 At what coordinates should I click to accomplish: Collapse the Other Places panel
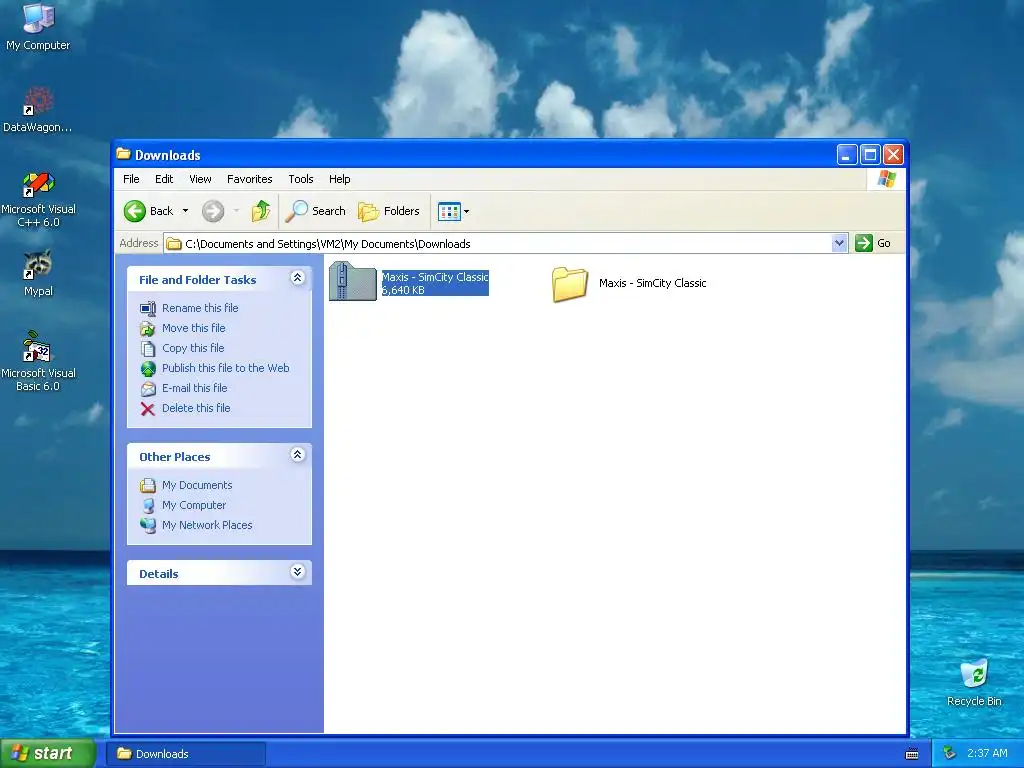pos(297,455)
